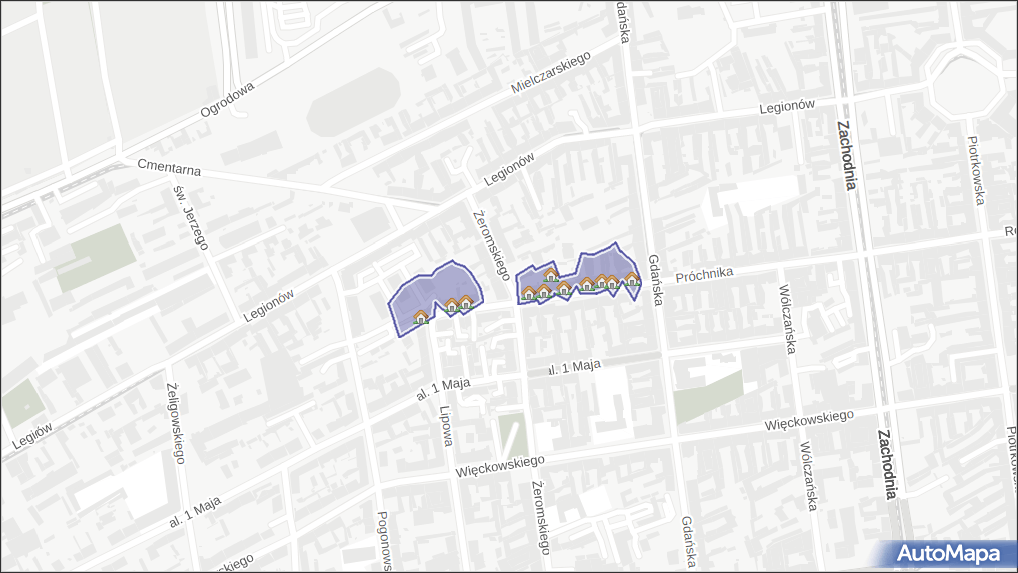Click the topmost house marker in the right shaded zone
This screenshot has width=1018, height=573.
(550, 274)
